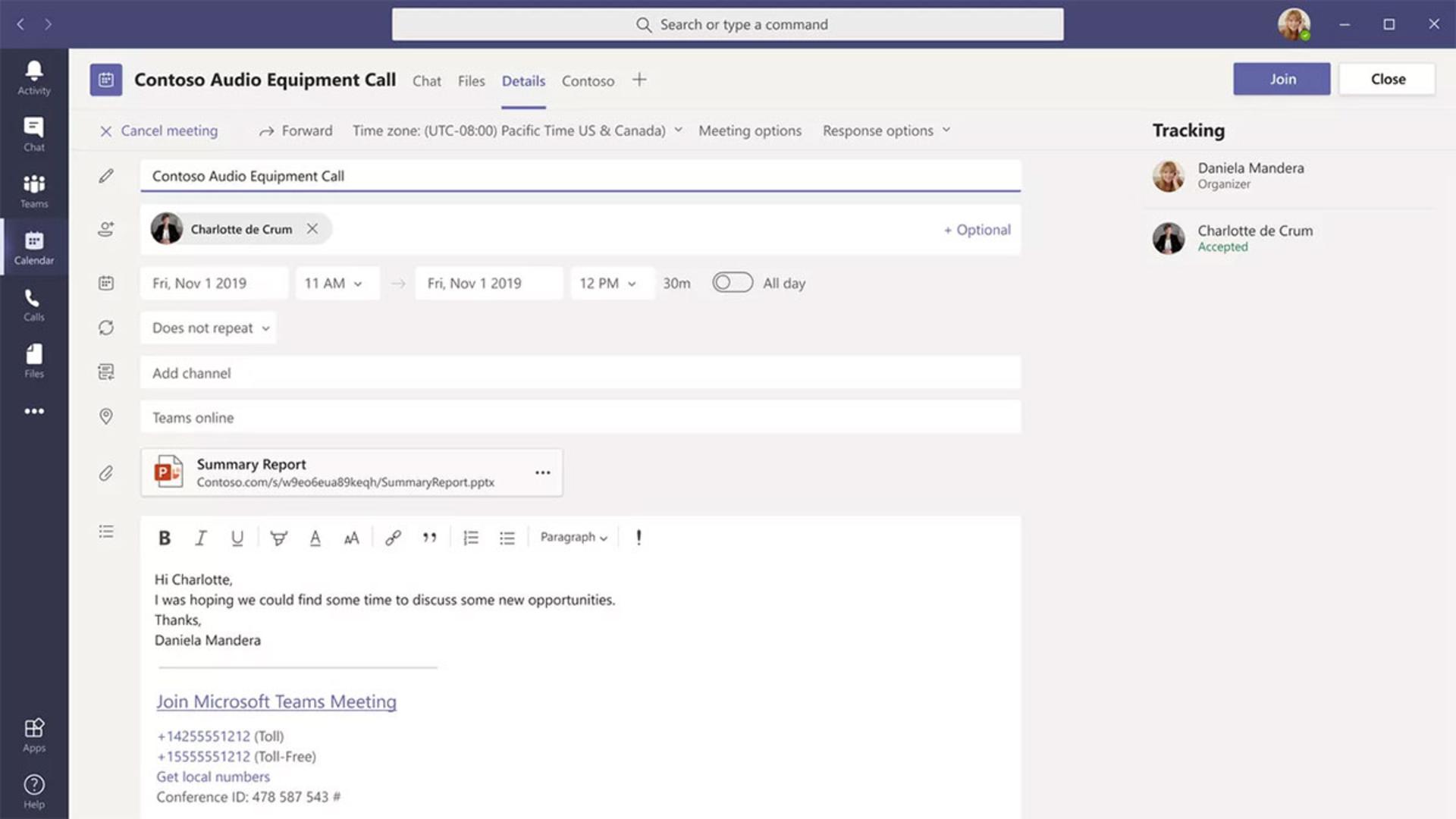Open font size tool
The height and width of the screenshot is (819, 1456).
point(351,538)
